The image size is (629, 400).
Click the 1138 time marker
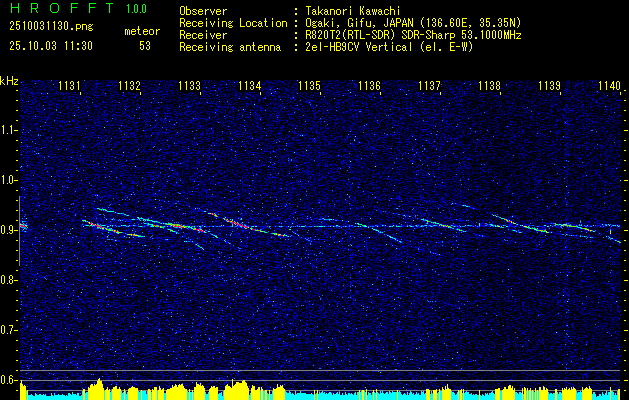489,85
